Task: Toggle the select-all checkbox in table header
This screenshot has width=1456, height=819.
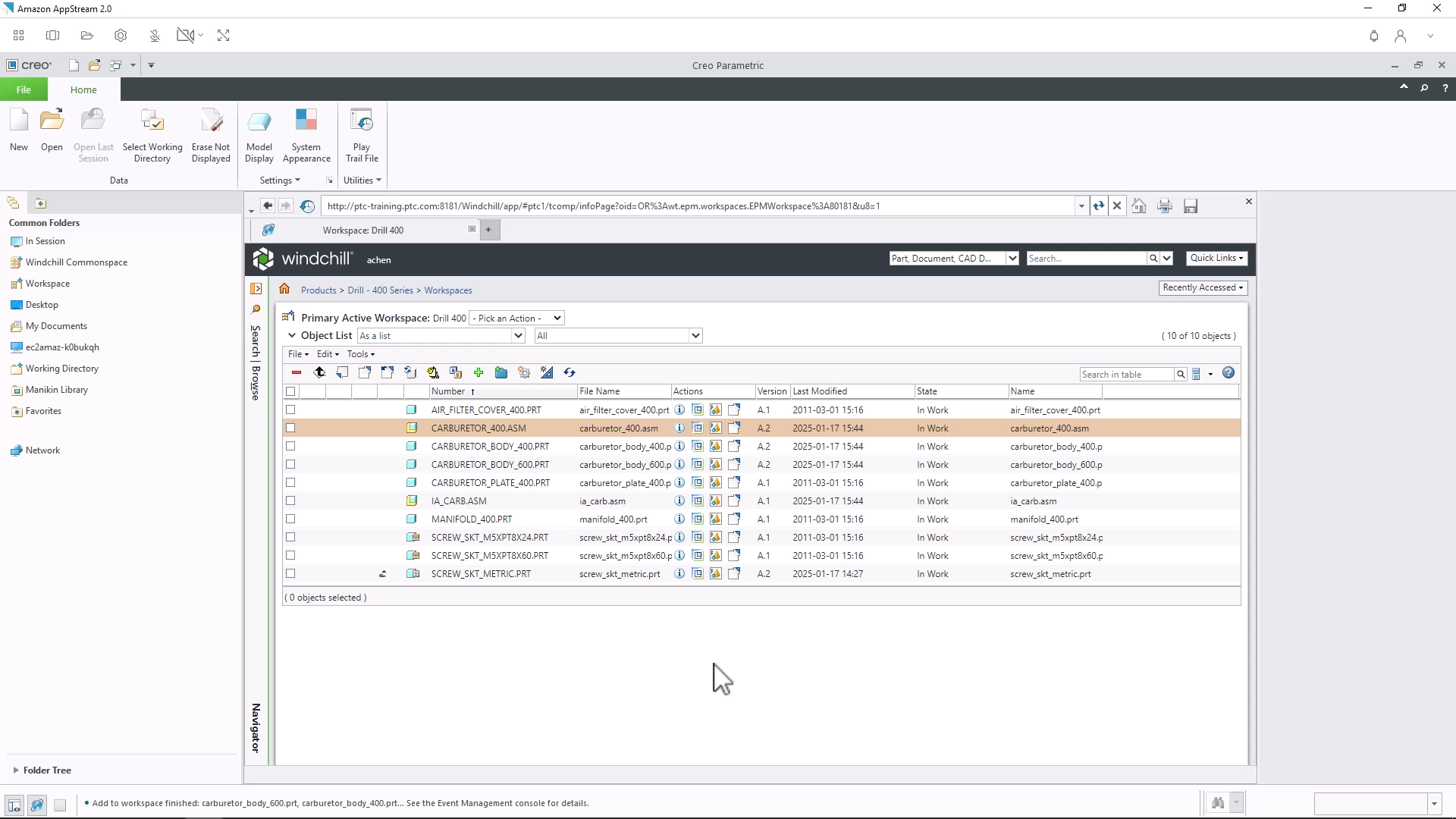Action: [290, 391]
